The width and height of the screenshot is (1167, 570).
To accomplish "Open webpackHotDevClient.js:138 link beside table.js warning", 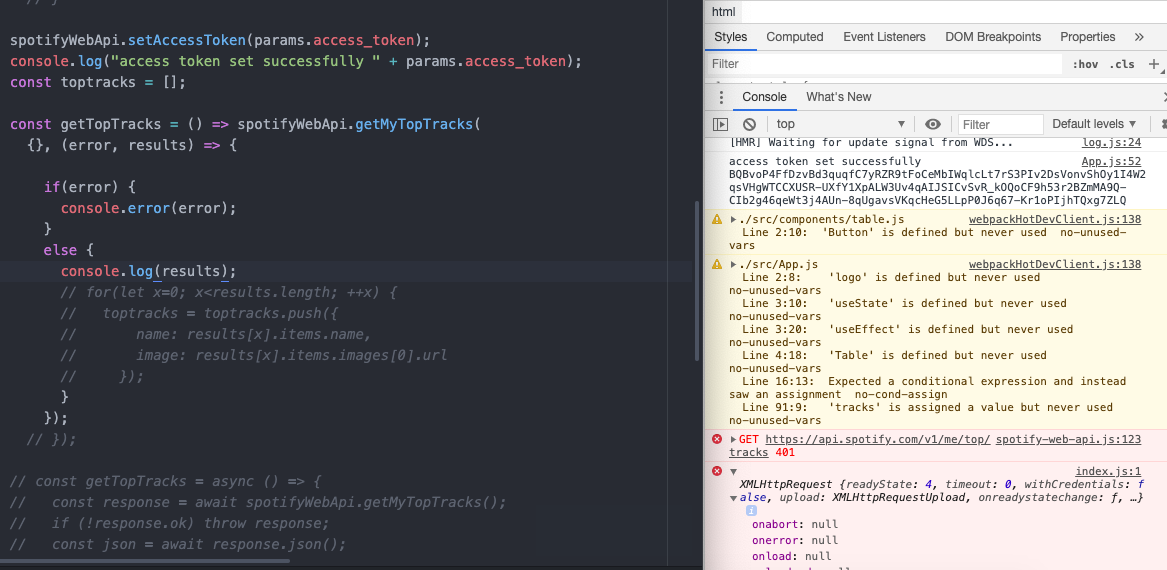I will point(1055,220).
